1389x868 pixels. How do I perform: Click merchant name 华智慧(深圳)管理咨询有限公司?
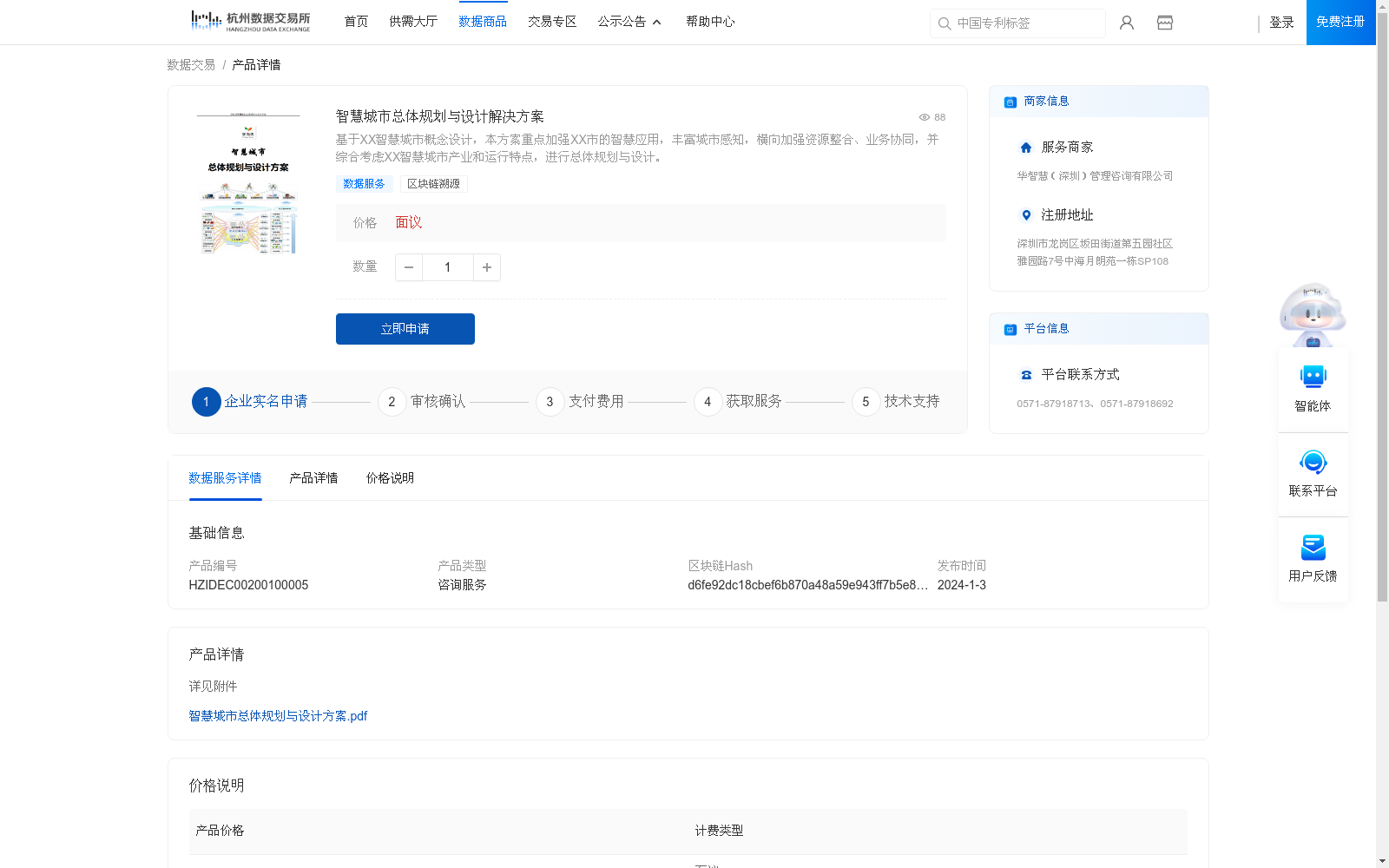click(1095, 176)
